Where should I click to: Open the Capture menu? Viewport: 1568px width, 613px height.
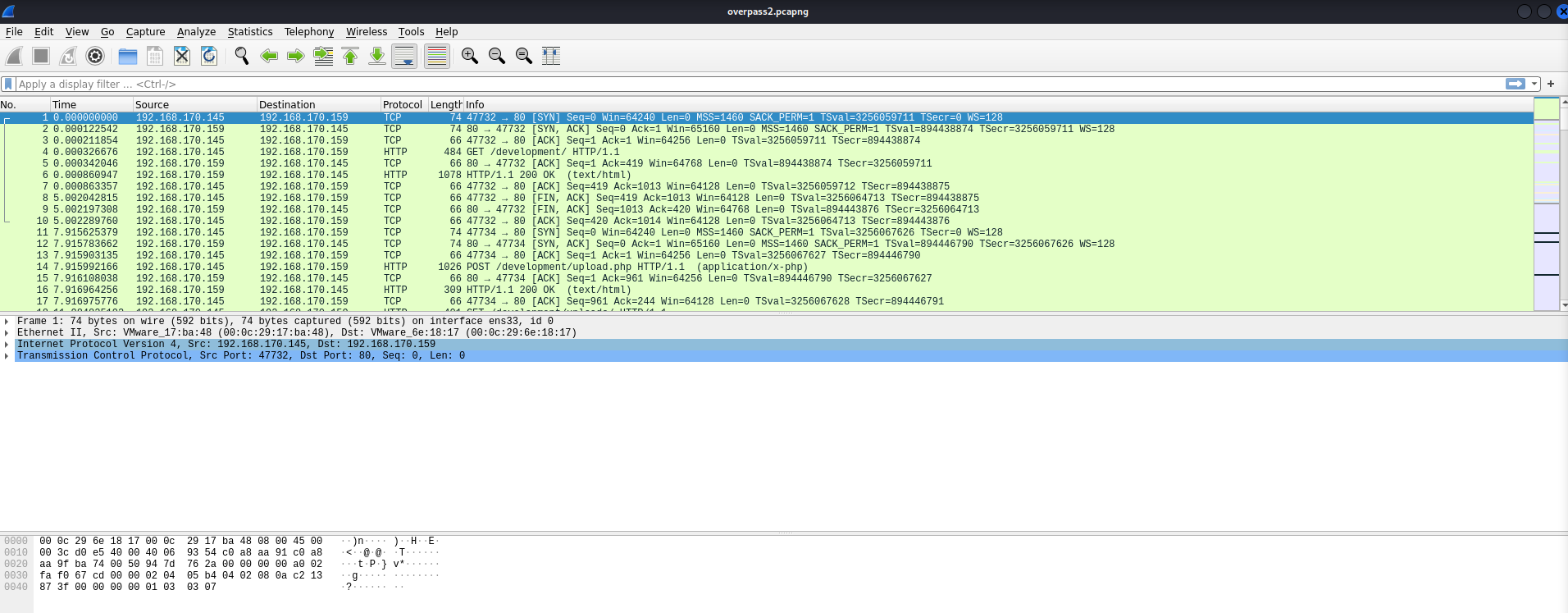click(146, 32)
